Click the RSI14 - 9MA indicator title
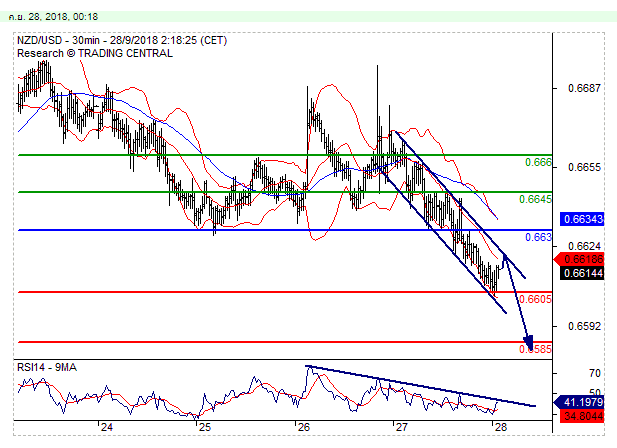 pyautogui.click(x=47, y=367)
